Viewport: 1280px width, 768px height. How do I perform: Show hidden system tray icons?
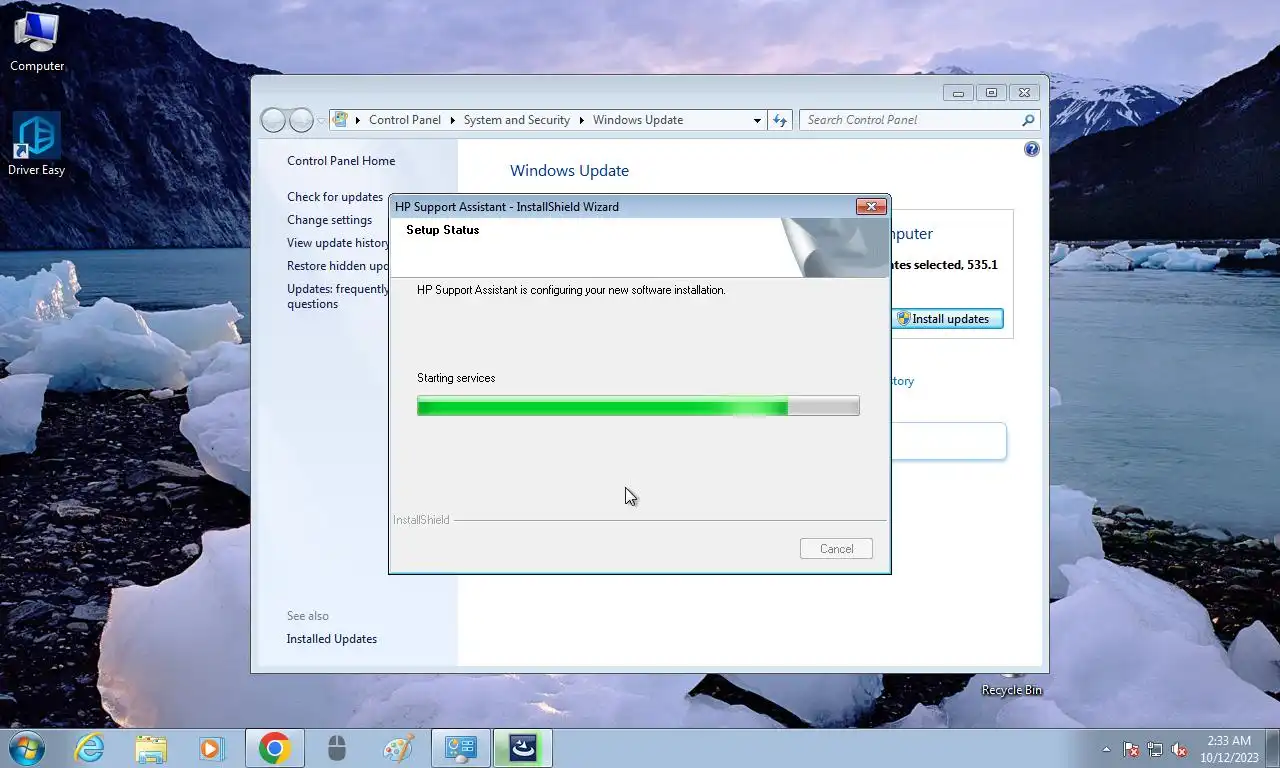tap(1106, 749)
